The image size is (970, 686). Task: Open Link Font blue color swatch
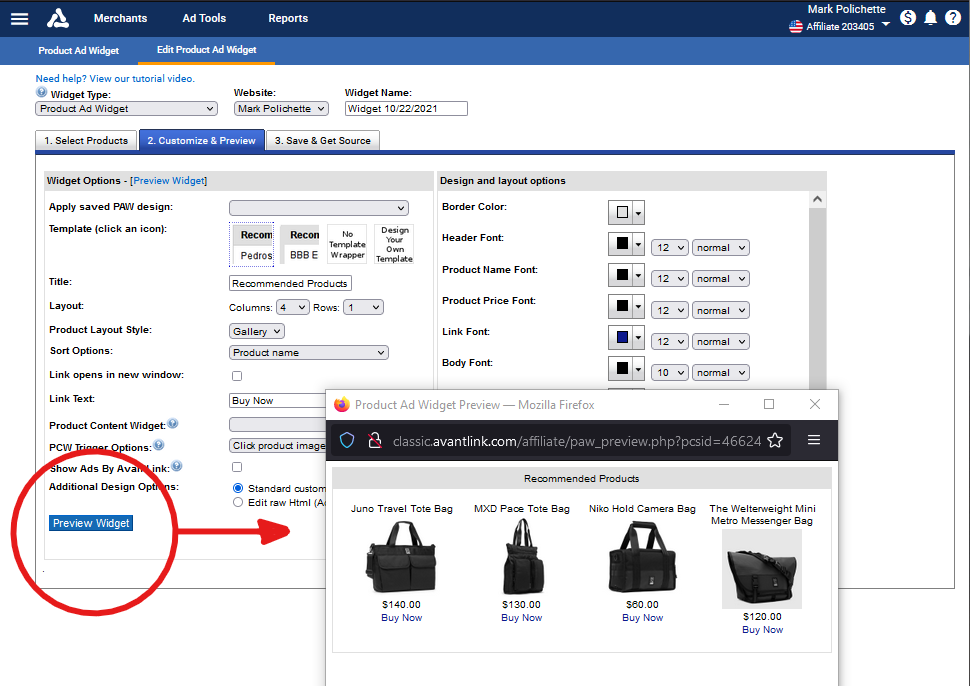coord(626,337)
